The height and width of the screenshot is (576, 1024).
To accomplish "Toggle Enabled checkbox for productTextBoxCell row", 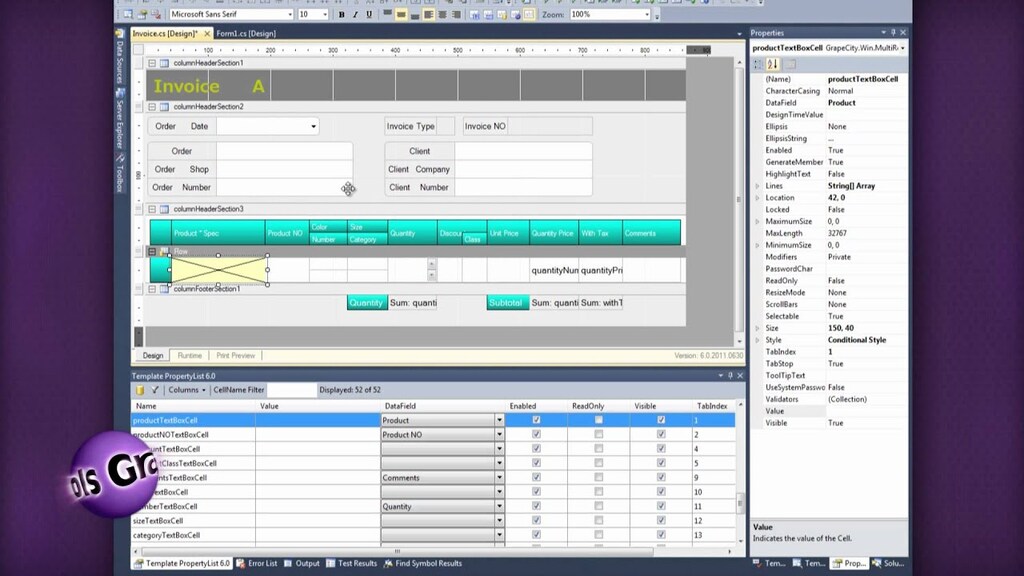I will 536,420.
